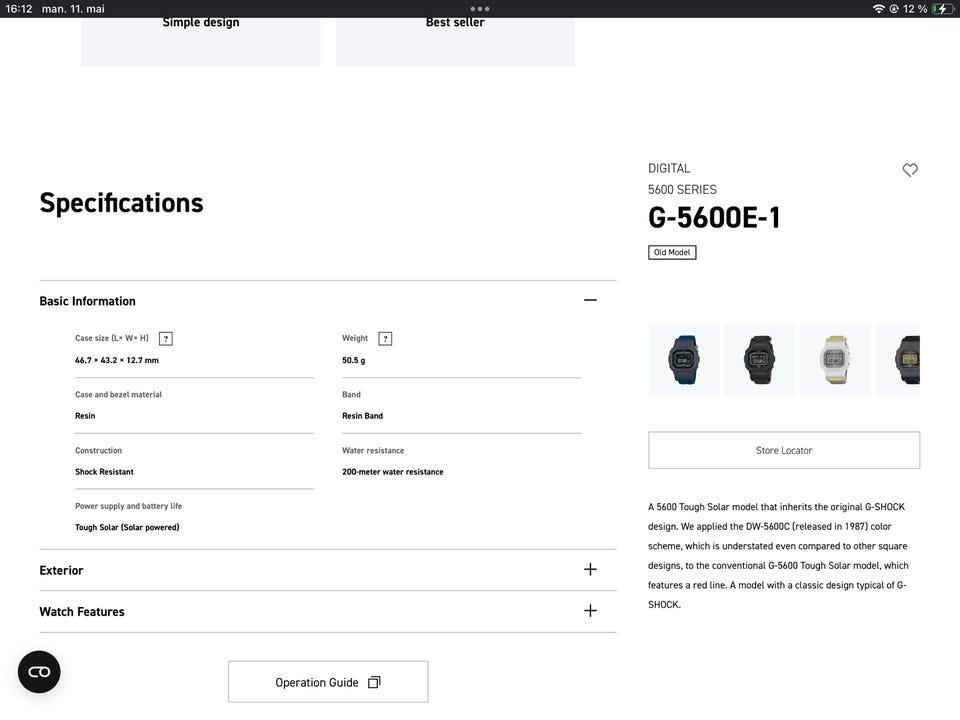960x720 pixels.
Task: Click the DIGITAL category label
Action: point(669,168)
